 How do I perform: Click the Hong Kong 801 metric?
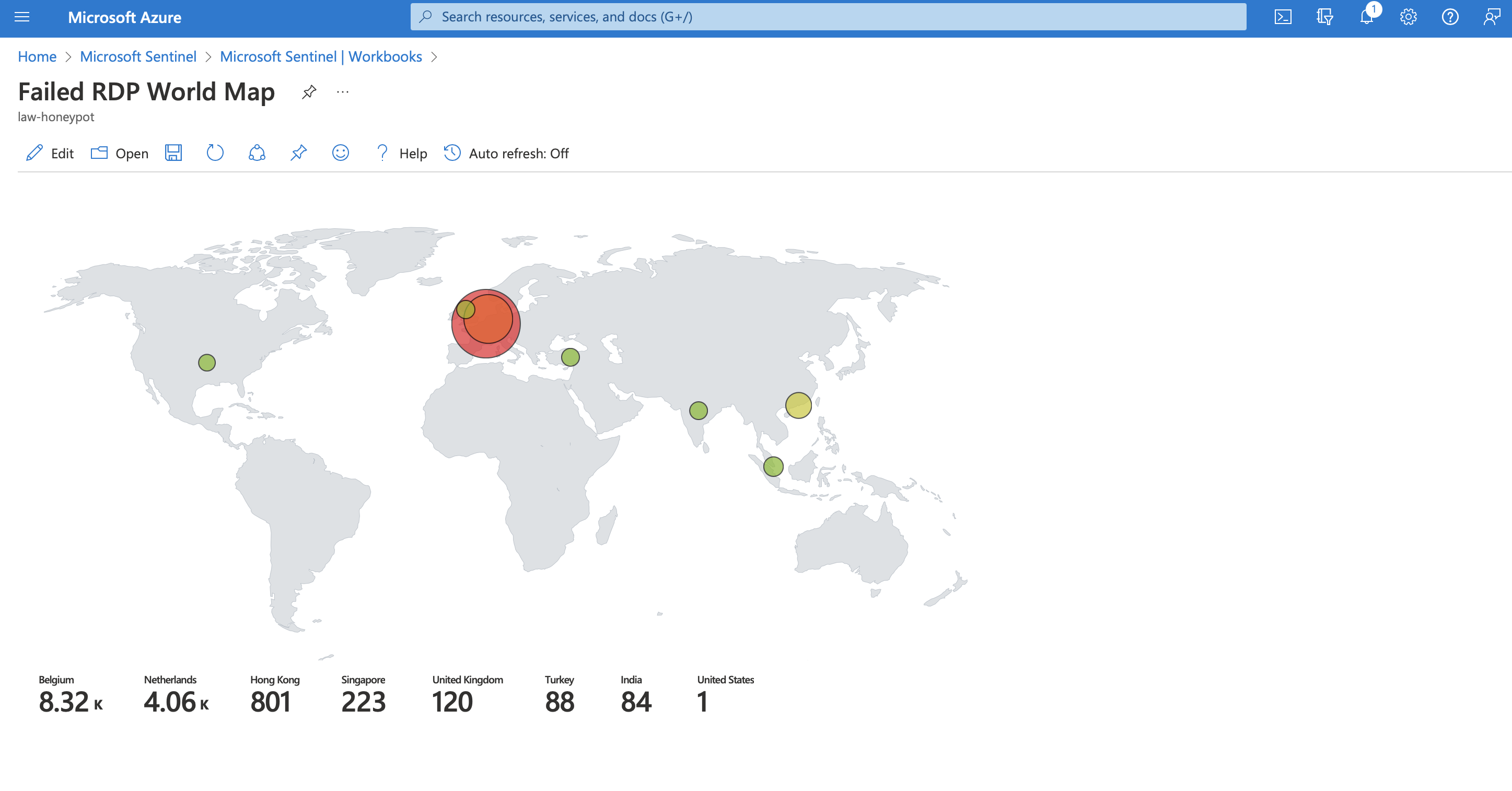point(275,695)
